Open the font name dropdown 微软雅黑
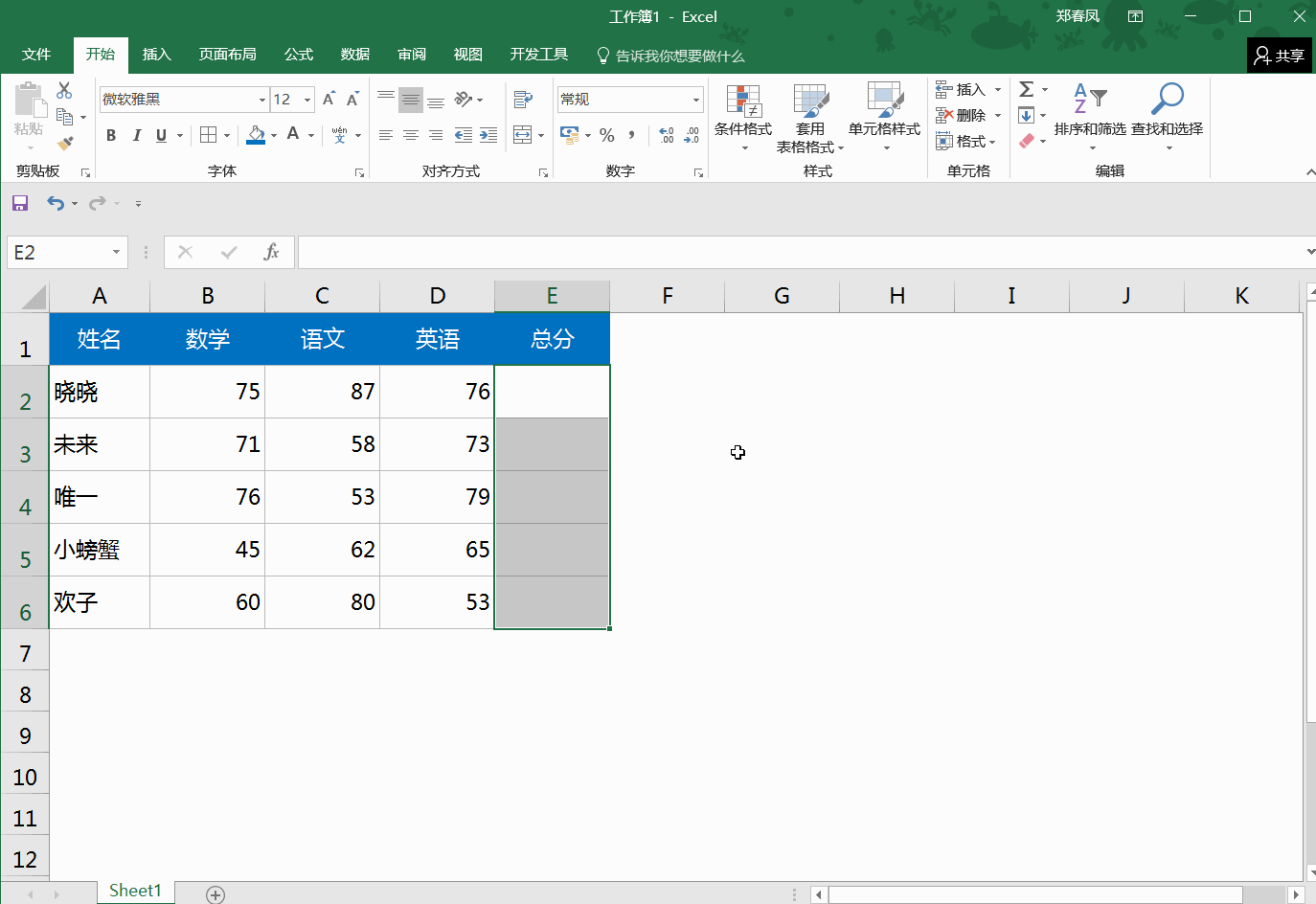 tap(261, 100)
